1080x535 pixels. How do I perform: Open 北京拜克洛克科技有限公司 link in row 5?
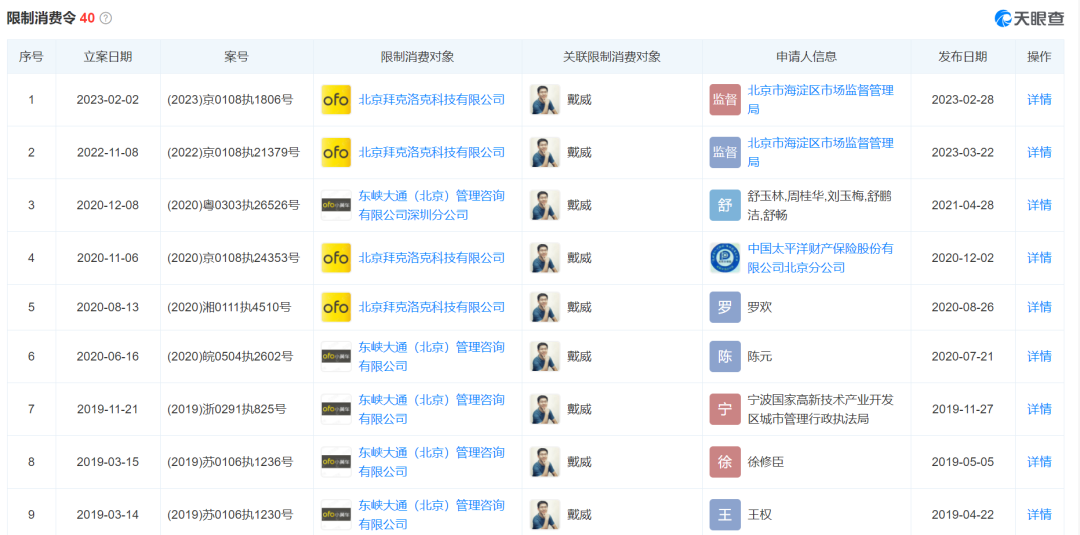pos(432,307)
